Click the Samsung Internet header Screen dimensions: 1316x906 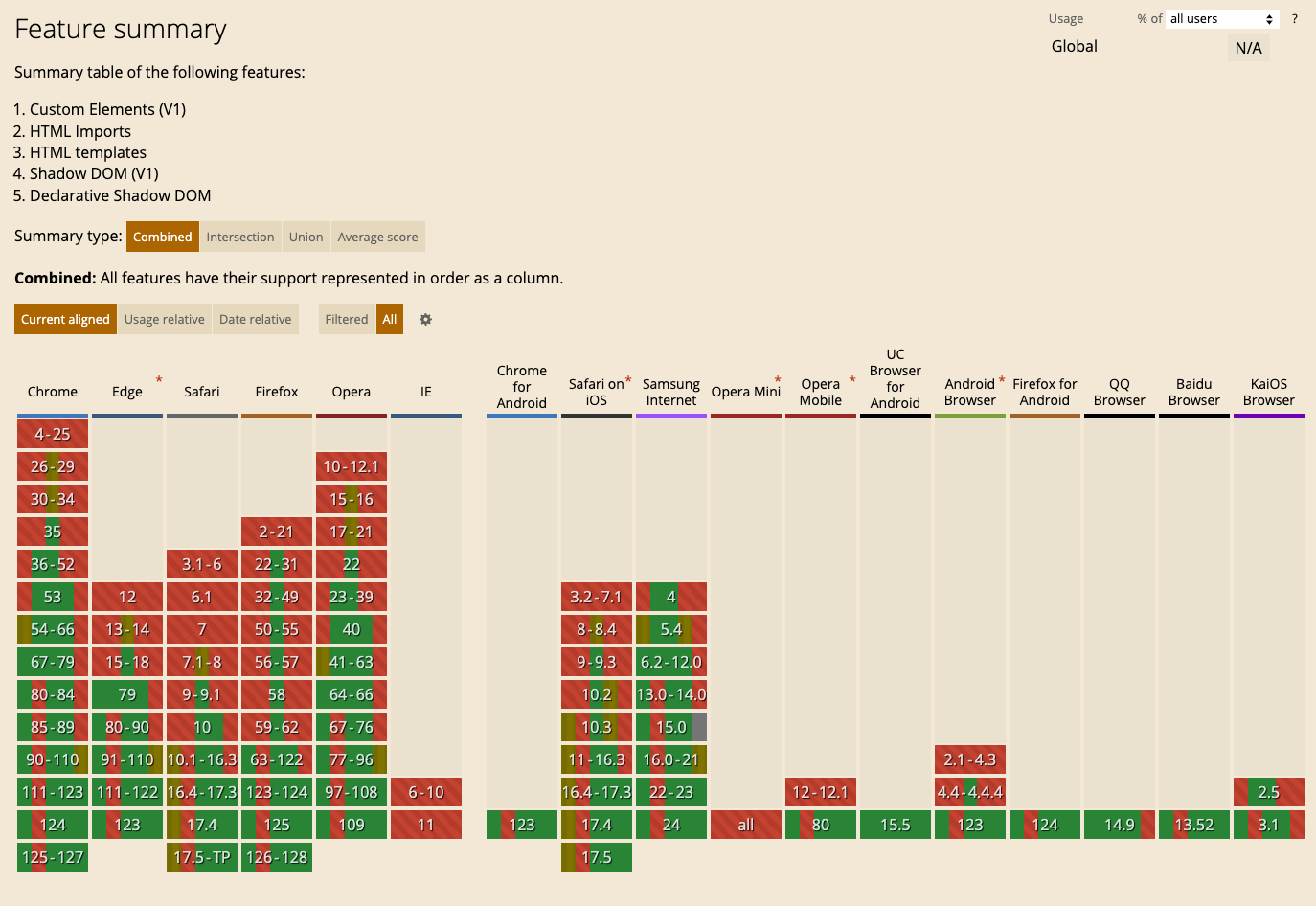pyautogui.click(x=671, y=392)
